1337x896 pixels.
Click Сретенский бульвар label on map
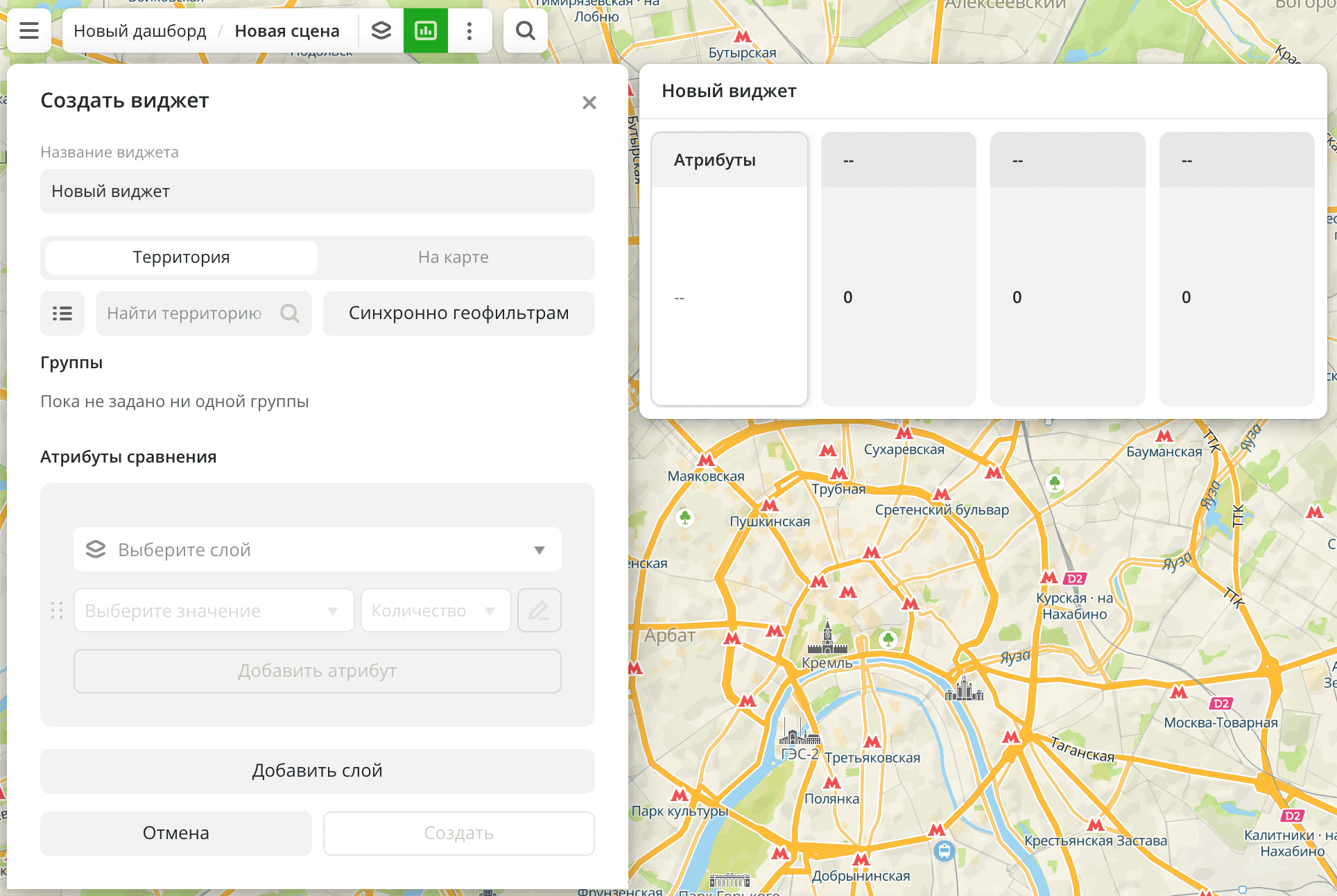tap(942, 510)
